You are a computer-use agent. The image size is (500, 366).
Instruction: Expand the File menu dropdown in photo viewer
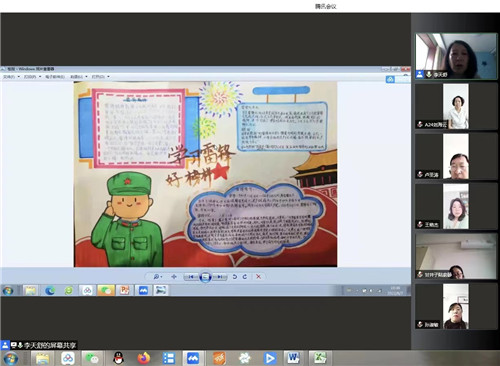point(11,77)
